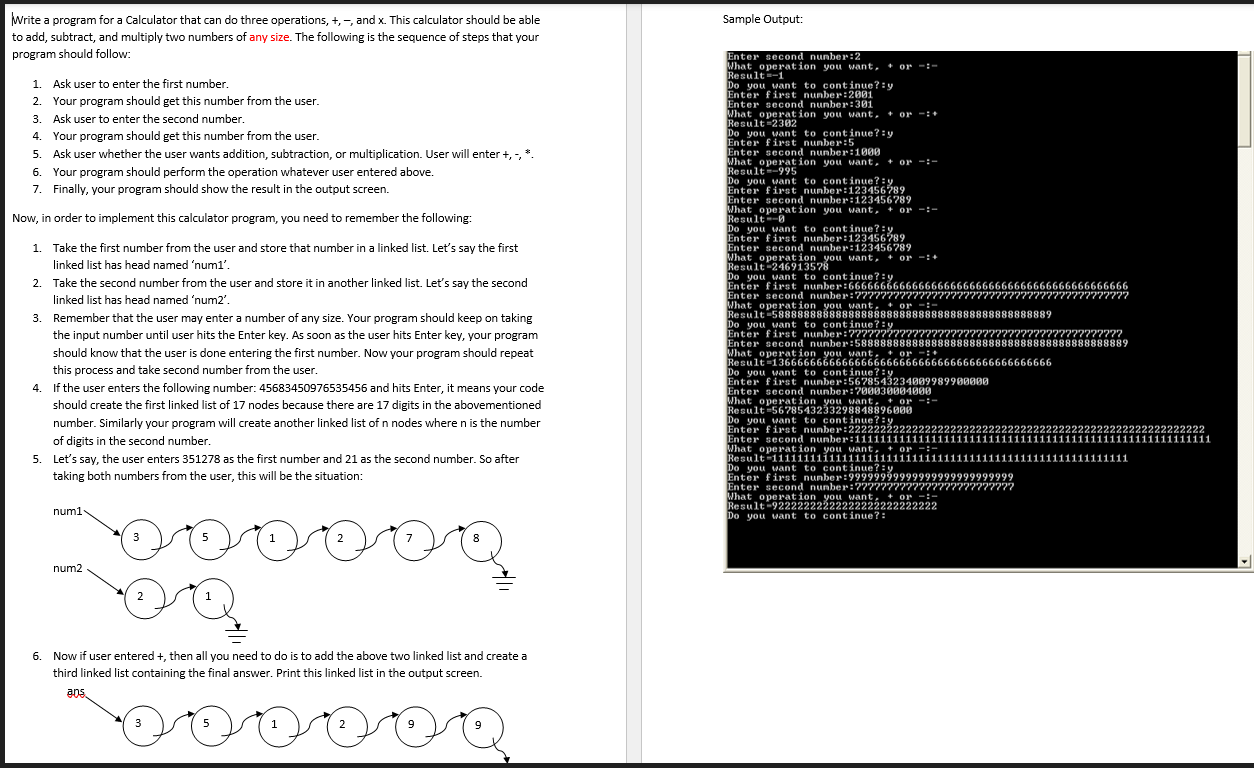Click the console vertical scrollbar thumb
1254x768 pixels.
click(1245, 99)
